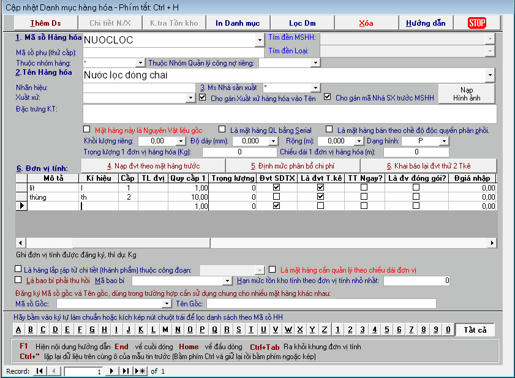Click 'Chiều dài 1 đơn vị hàng hóa (m)' field
Screen dimensions: 515x378
[x=416, y=152]
